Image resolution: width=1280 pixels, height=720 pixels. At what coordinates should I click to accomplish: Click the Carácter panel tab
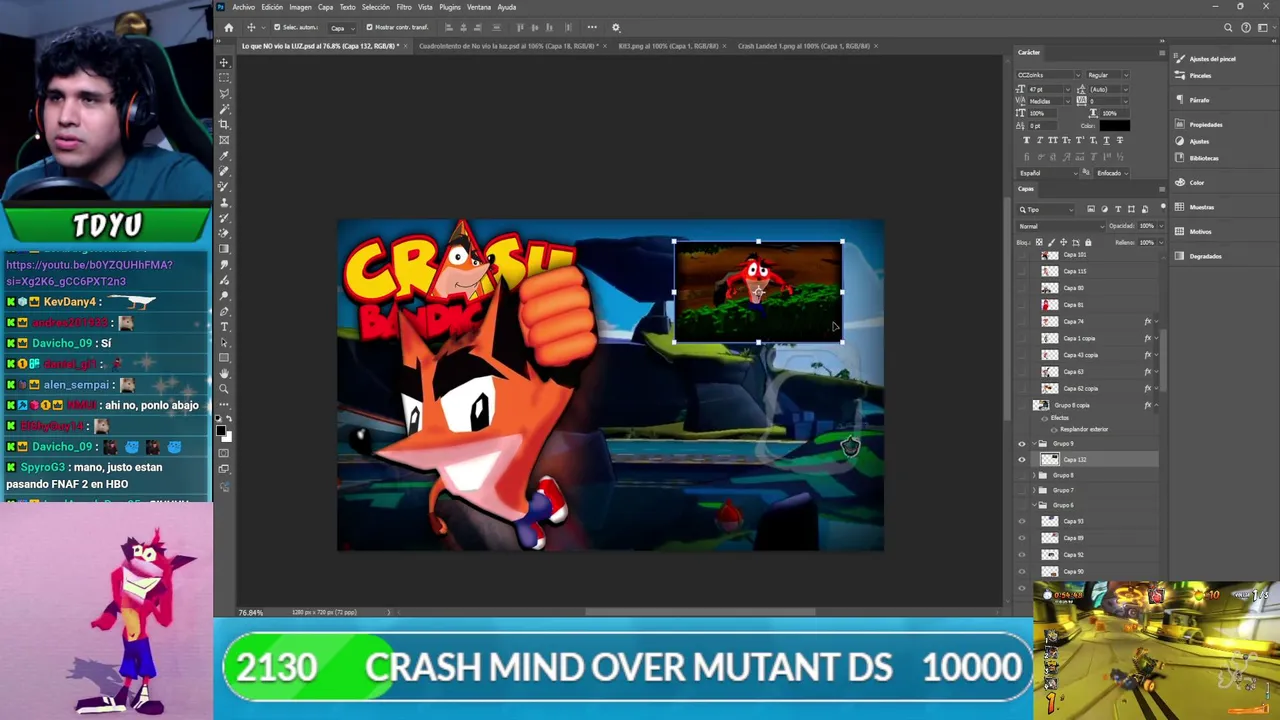point(1029,52)
